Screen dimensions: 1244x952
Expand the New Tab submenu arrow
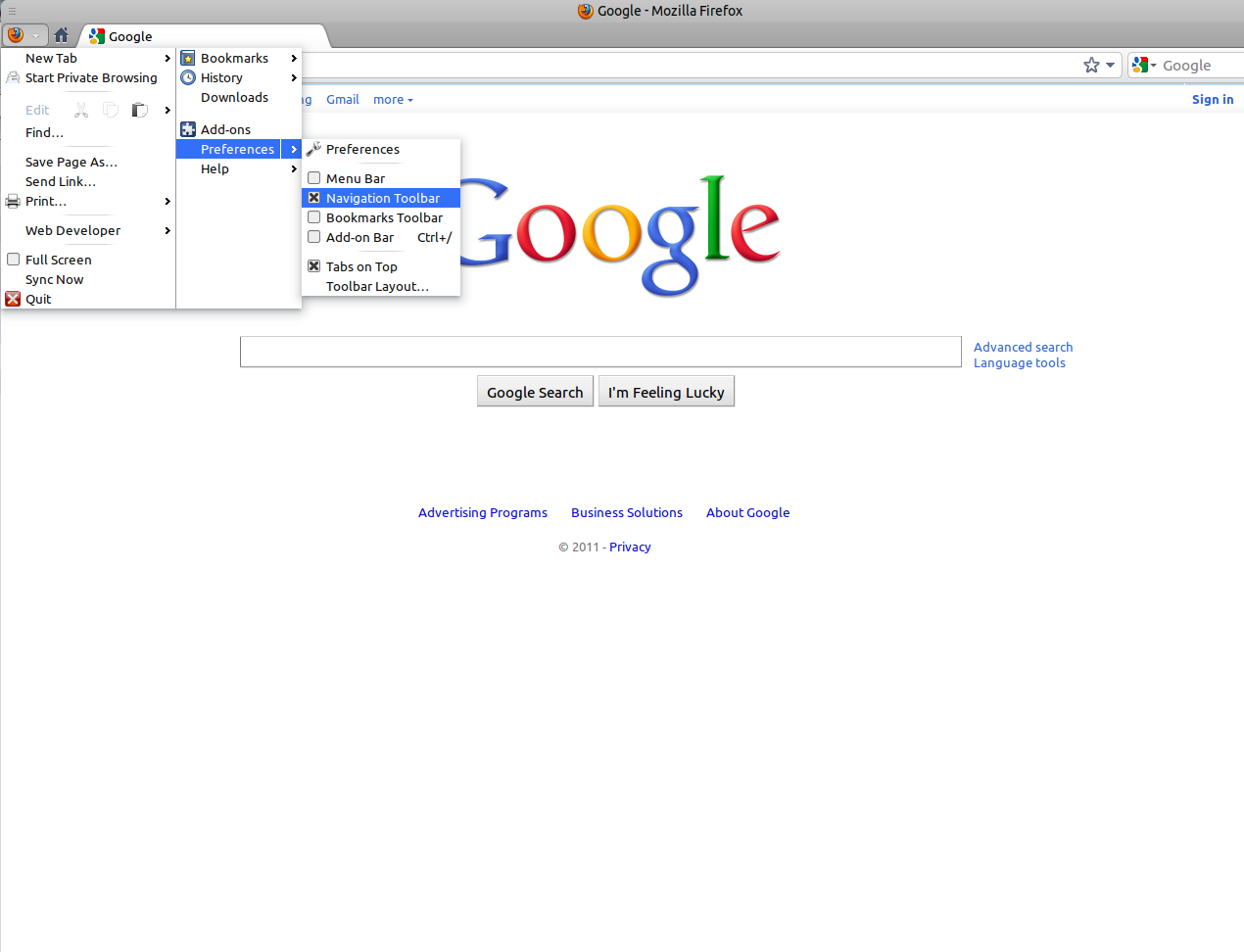point(167,59)
